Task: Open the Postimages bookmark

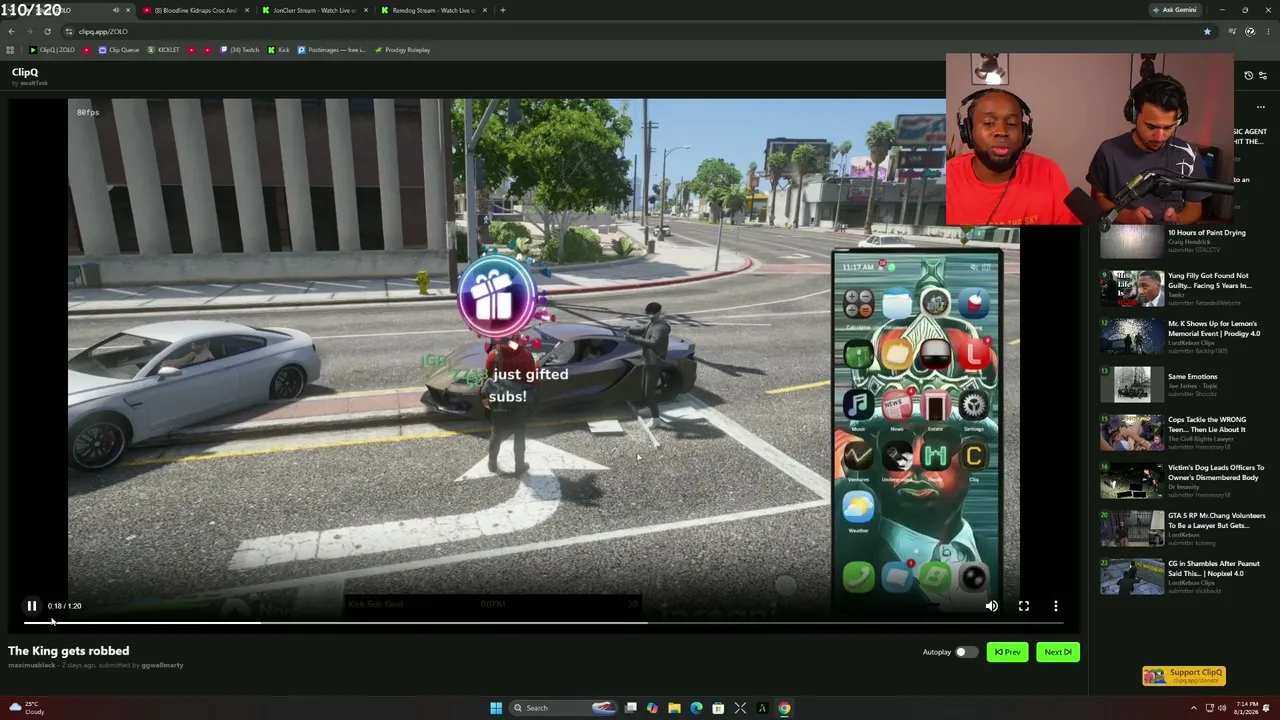Action: coord(332,50)
